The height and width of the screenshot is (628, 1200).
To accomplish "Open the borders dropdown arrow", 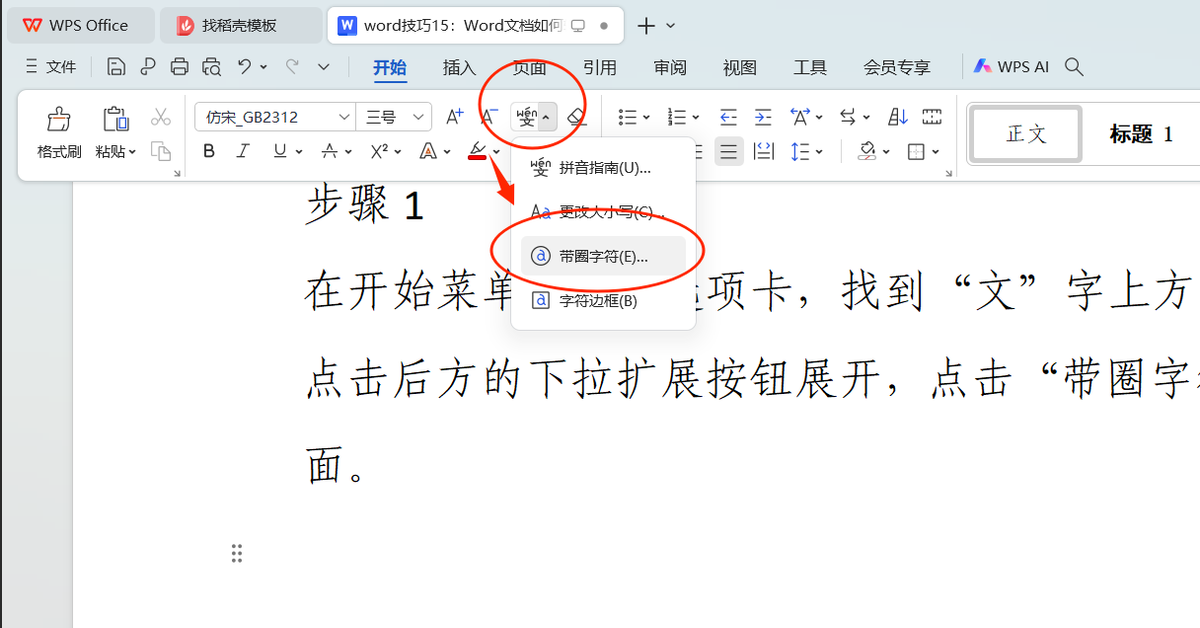I will 936,152.
